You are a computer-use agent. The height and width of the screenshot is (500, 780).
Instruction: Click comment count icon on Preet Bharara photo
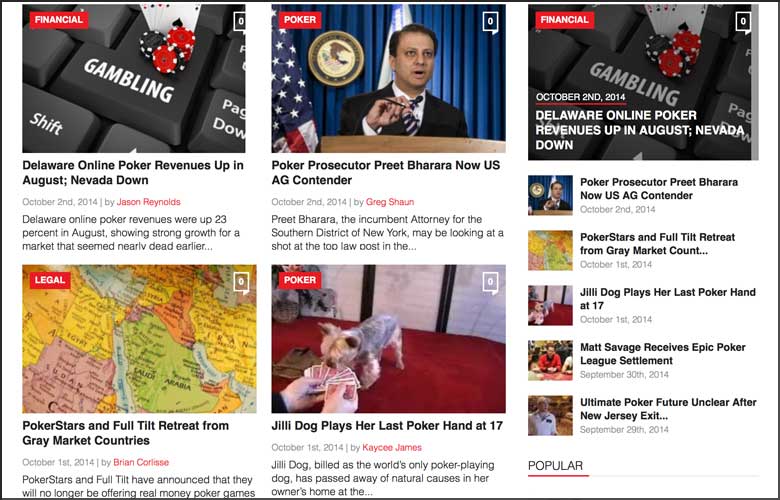(x=490, y=22)
